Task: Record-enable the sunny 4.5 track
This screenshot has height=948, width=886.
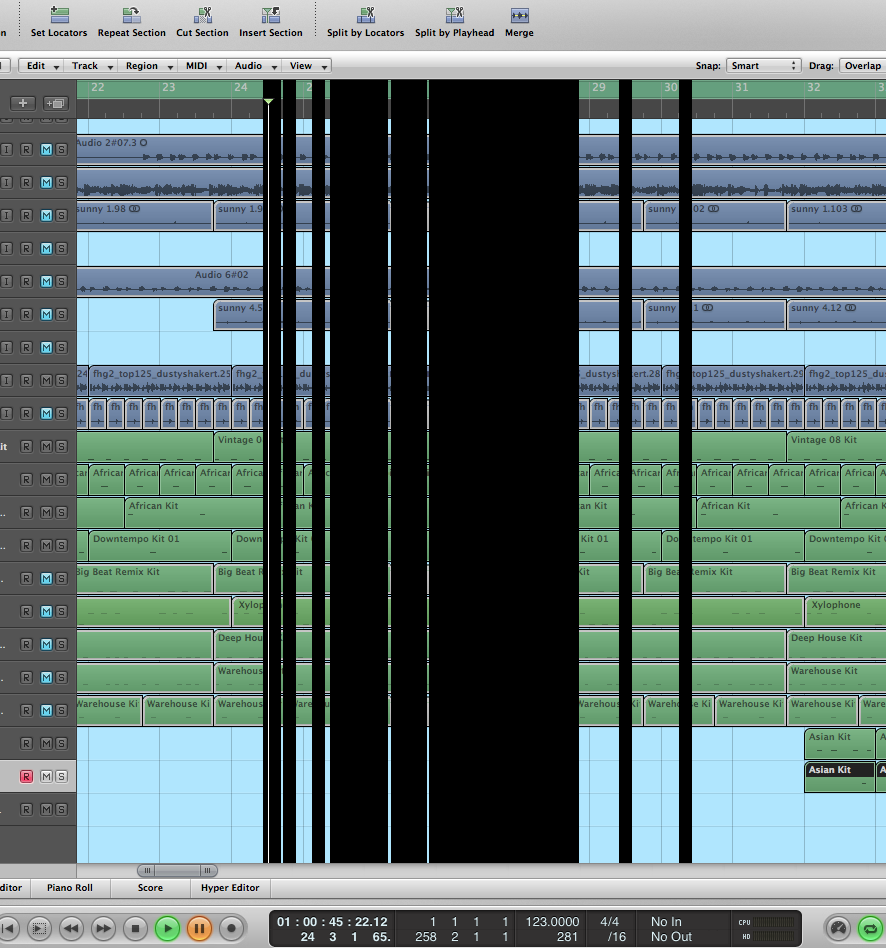Action: click(26, 314)
